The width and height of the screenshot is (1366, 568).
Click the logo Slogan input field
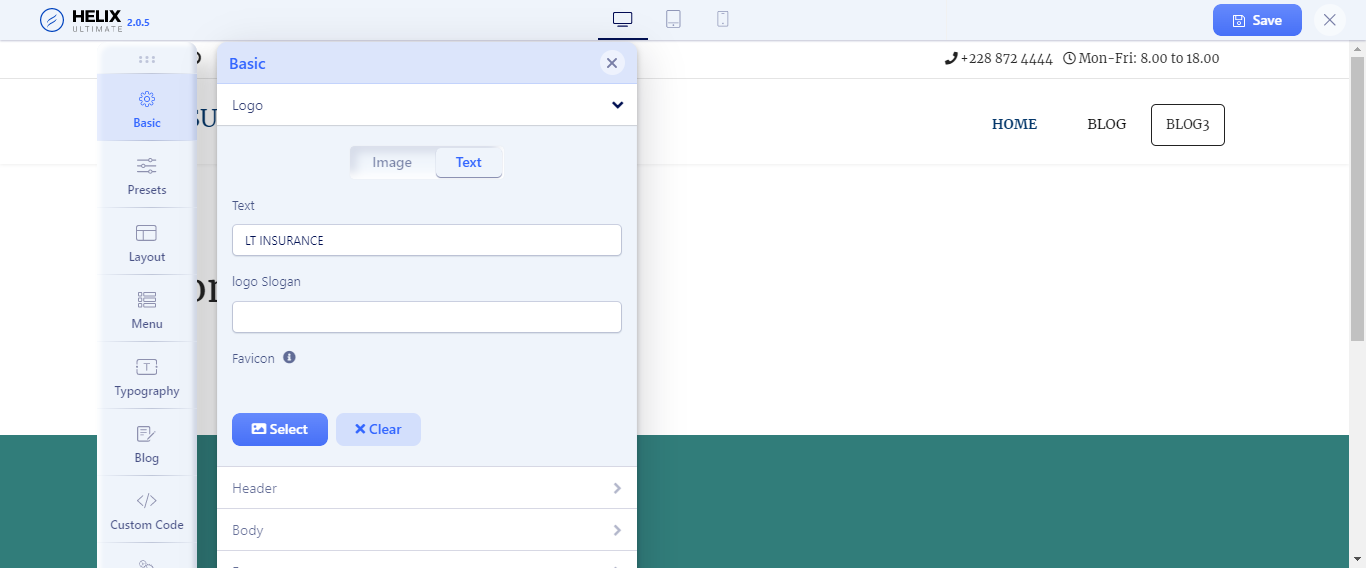tap(427, 317)
